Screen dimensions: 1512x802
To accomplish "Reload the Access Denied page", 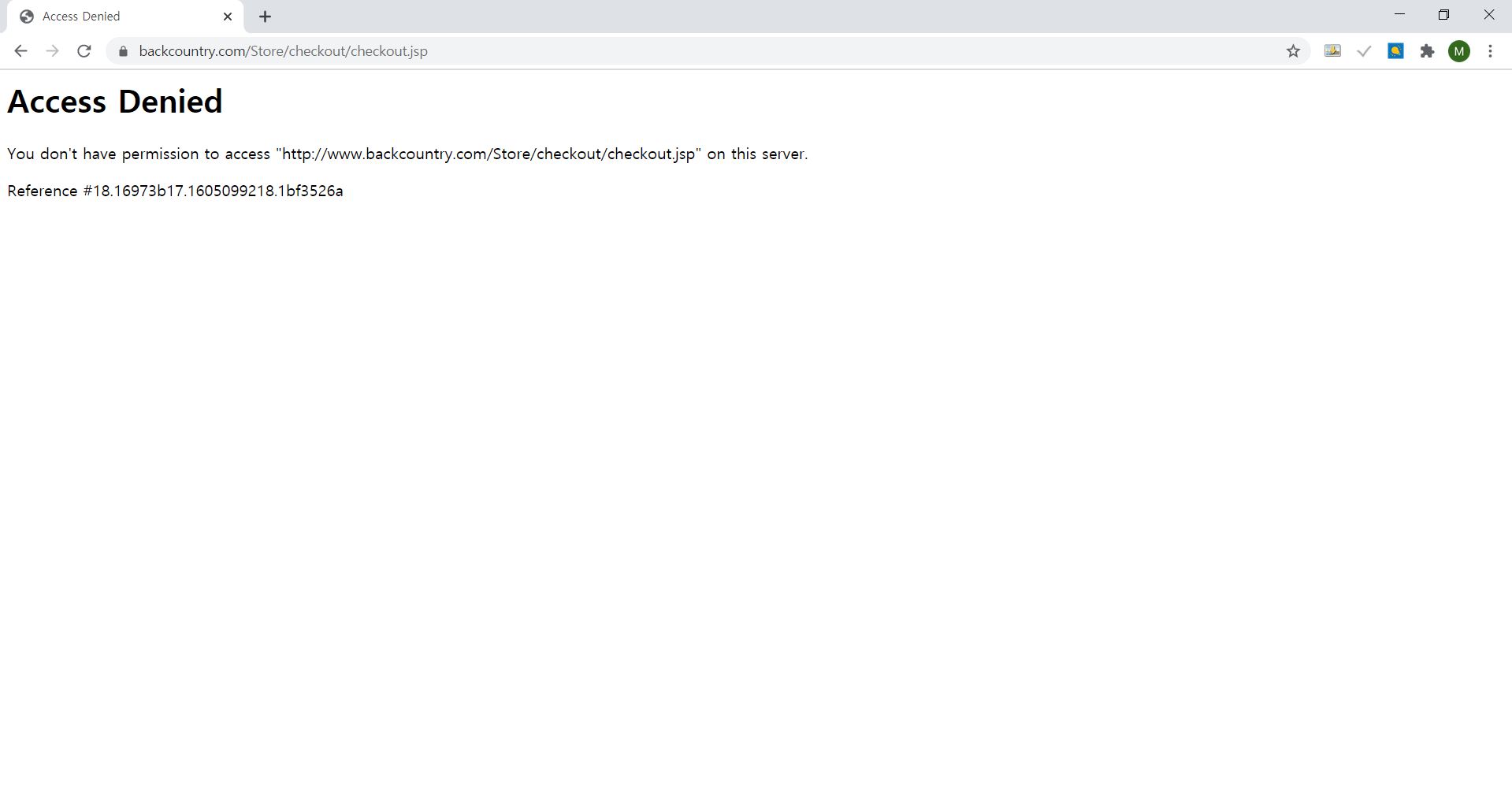I will pos(84,51).
